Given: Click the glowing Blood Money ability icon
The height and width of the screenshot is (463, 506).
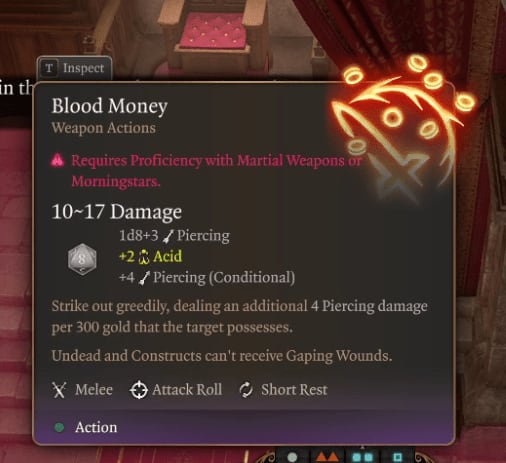Looking at the screenshot, I should pos(402,127).
